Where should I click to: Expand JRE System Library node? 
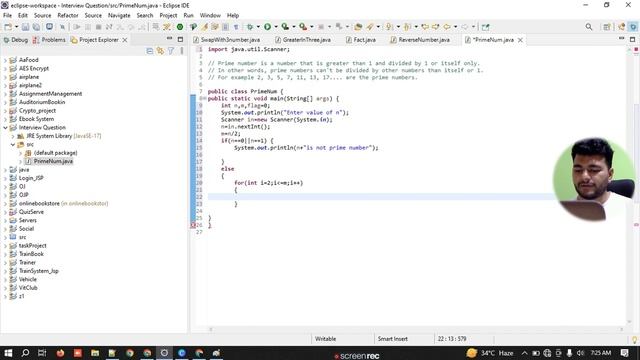[13, 136]
